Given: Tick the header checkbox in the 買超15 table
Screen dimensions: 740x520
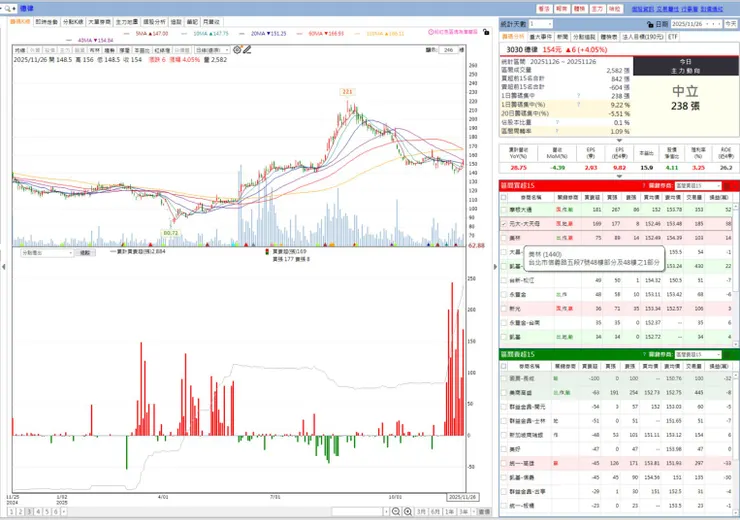Looking at the screenshot, I should tap(504, 197).
